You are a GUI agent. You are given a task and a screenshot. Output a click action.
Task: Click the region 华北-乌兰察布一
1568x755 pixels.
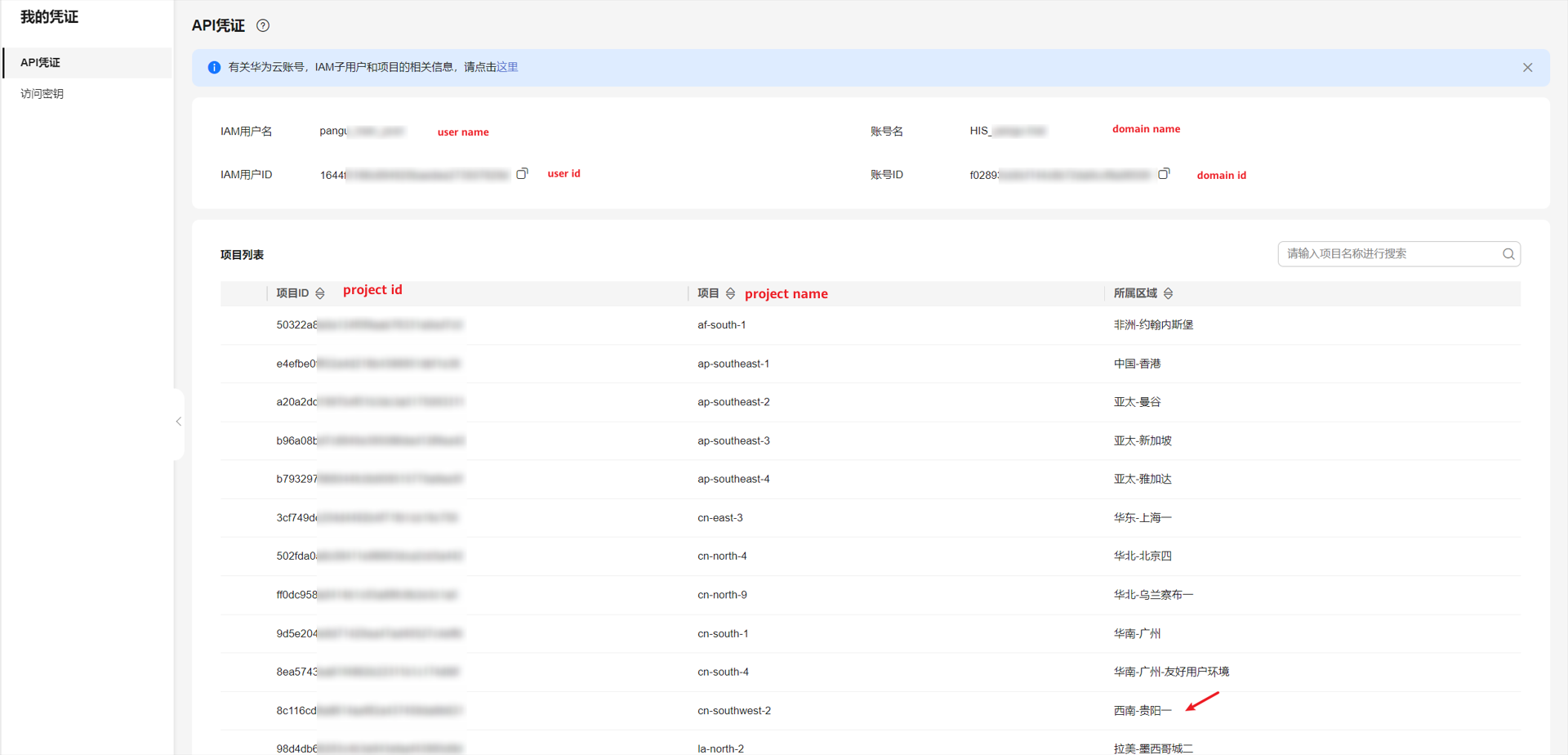1153,595
